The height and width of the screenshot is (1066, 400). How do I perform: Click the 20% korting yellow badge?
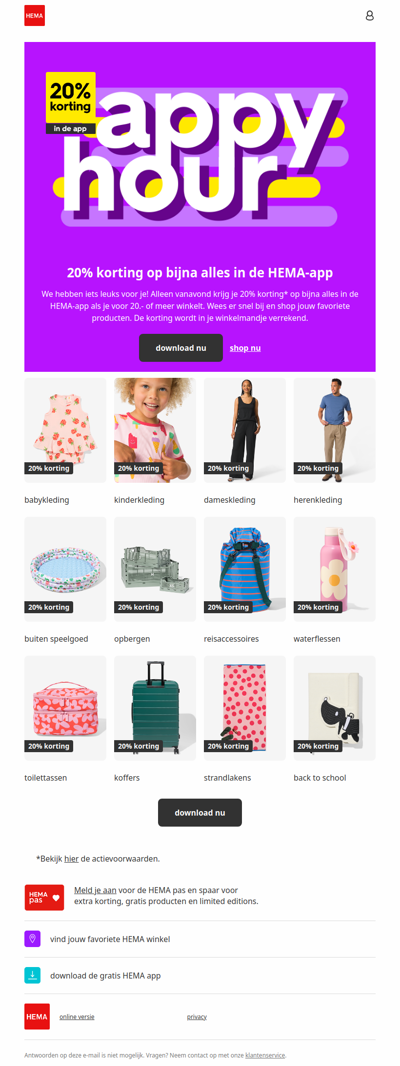pyautogui.click(x=71, y=97)
